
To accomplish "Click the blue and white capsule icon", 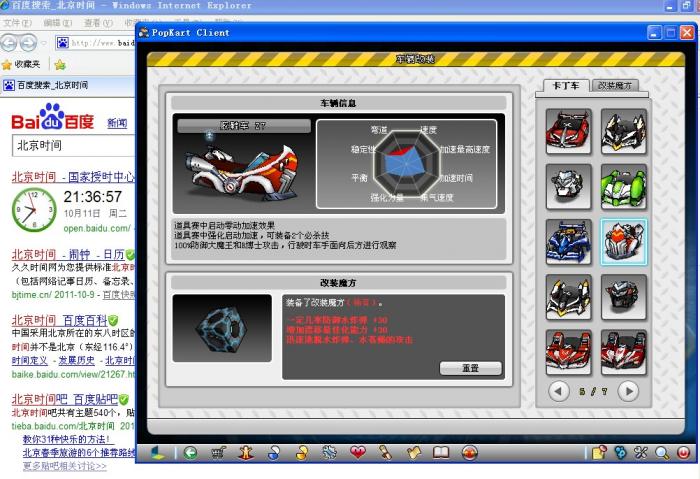I will (x=274, y=453).
